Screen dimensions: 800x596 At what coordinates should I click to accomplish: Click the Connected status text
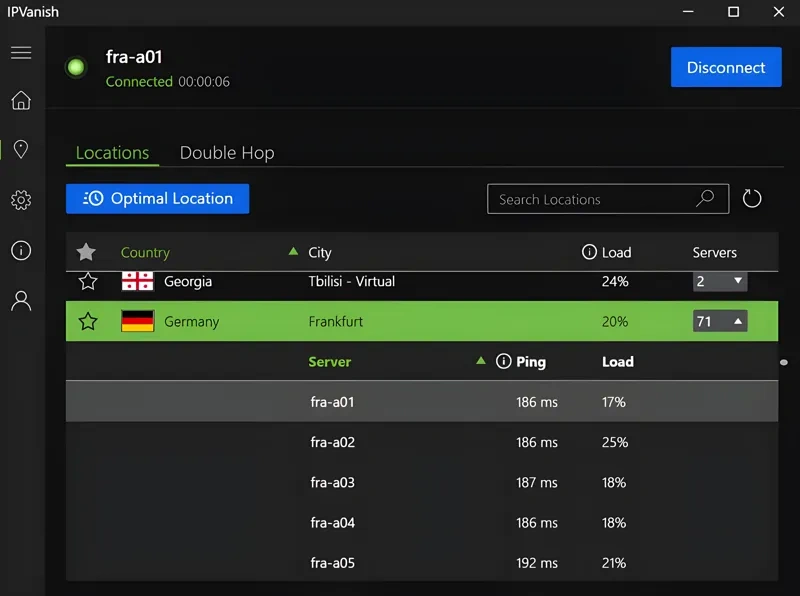(139, 82)
